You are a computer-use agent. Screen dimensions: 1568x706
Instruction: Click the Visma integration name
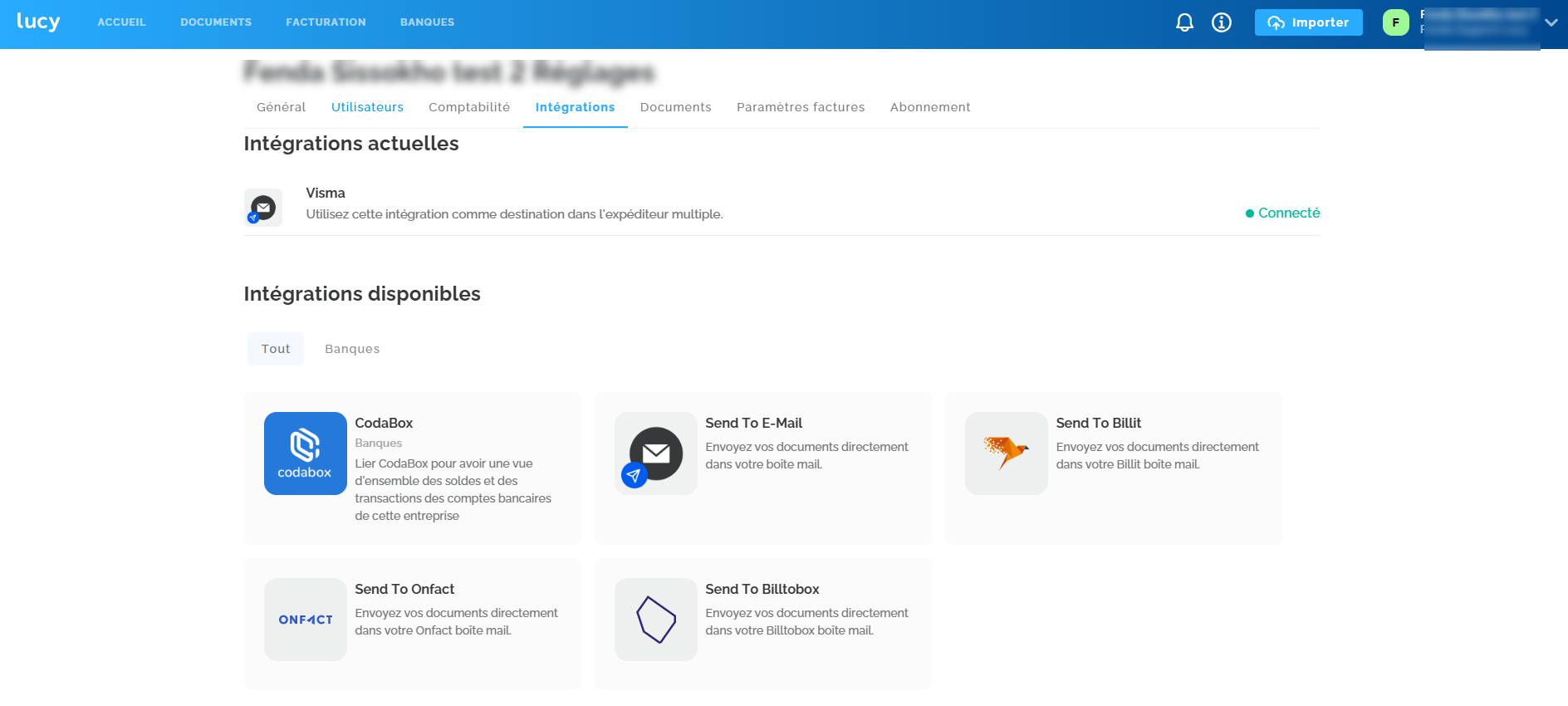[326, 193]
